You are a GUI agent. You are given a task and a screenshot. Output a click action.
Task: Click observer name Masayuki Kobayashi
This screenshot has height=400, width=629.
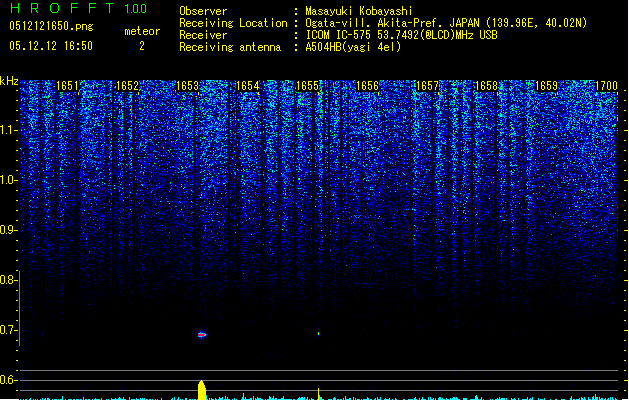(x=359, y=11)
